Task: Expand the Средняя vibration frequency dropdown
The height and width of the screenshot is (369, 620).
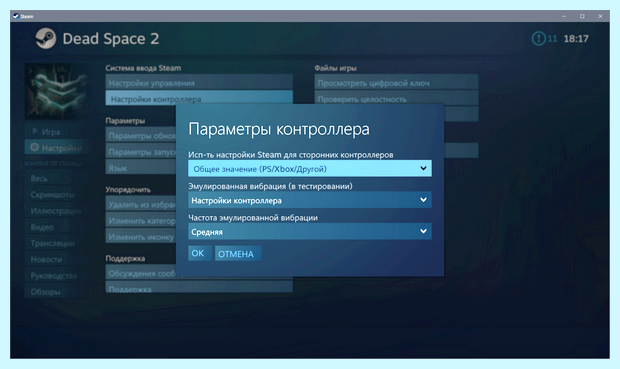Action: click(310, 231)
